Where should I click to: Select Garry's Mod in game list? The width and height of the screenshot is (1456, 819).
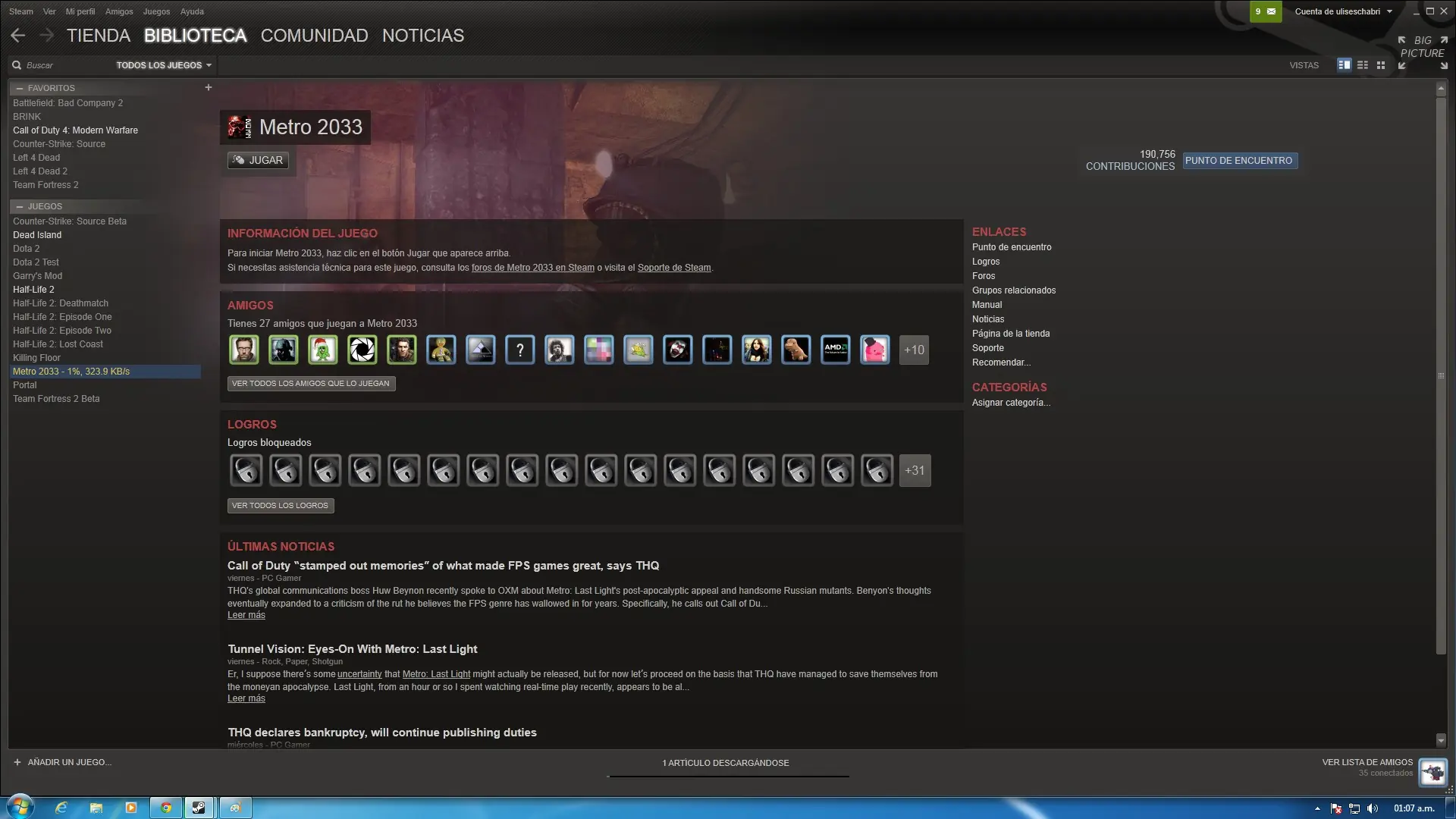coord(37,276)
